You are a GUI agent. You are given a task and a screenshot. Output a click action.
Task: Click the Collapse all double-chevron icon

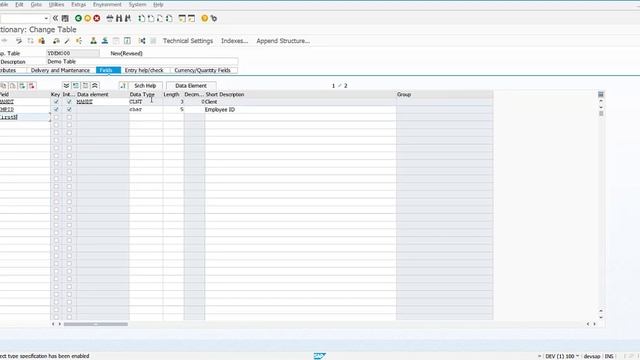pos(95,86)
